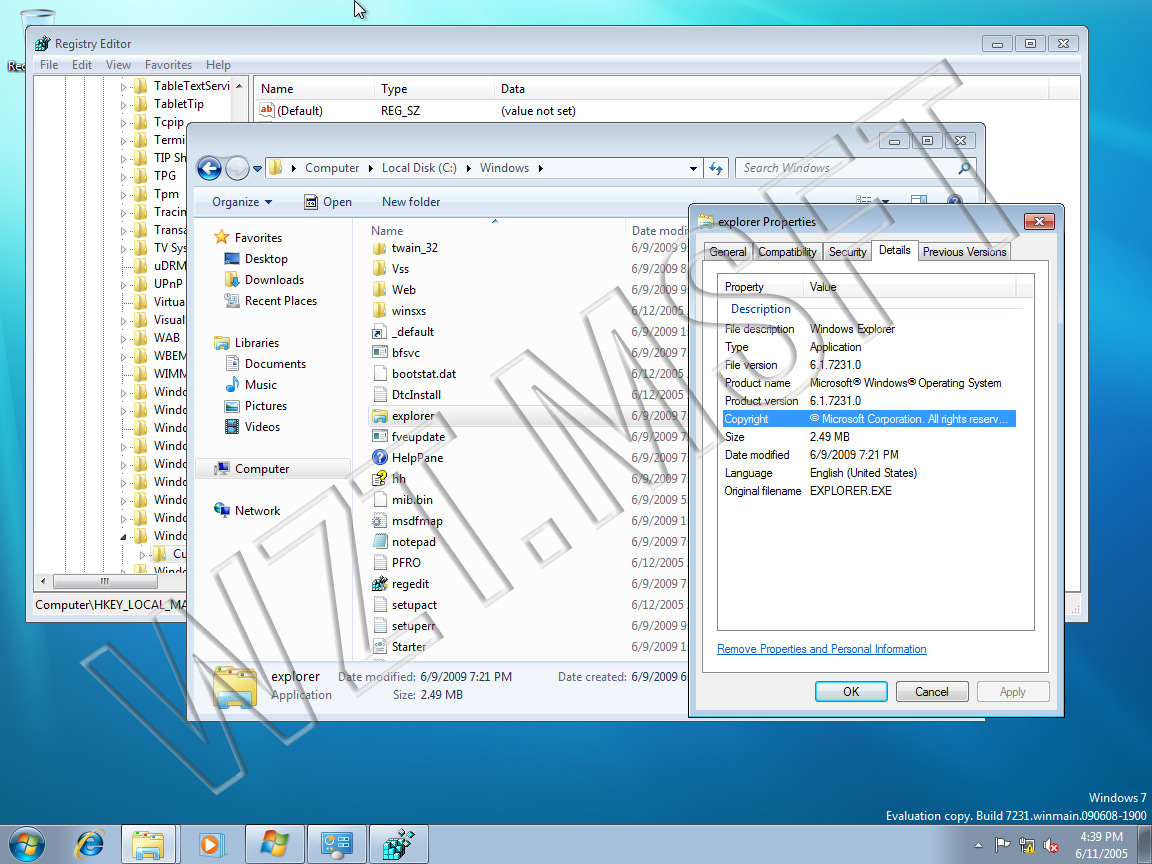The width and height of the screenshot is (1152, 864).
Task: Select the Original filename property row
Action: click(x=869, y=491)
